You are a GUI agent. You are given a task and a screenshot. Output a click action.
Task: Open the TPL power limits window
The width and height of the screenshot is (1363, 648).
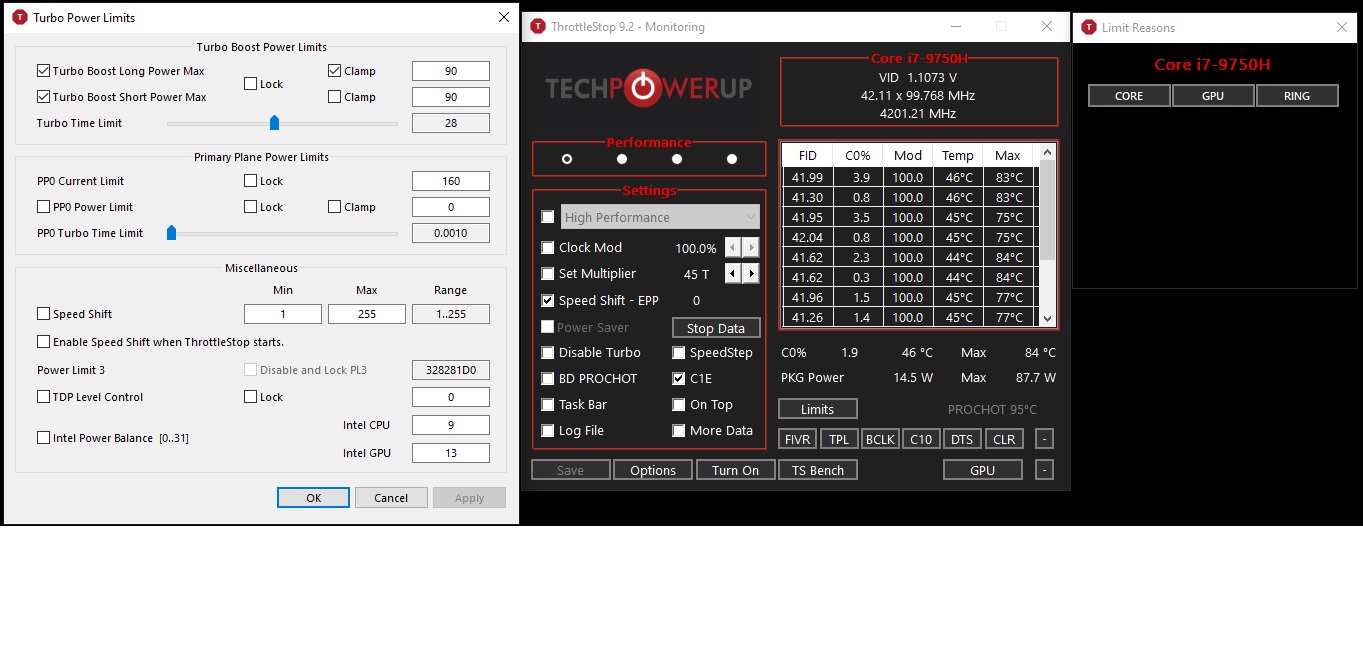pyautogui.click(x=839, y=439)
